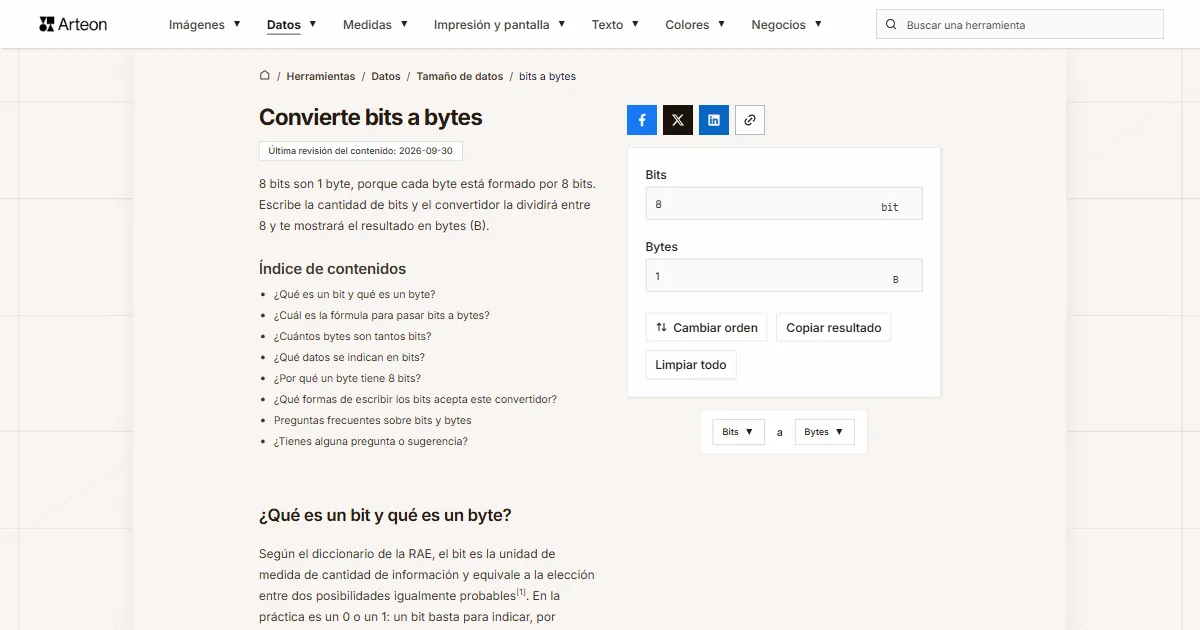Go to '¿Qué formas de escribir los bits acepta este convertidor?'
This screenshot has width=1200, height=630.
415,399
